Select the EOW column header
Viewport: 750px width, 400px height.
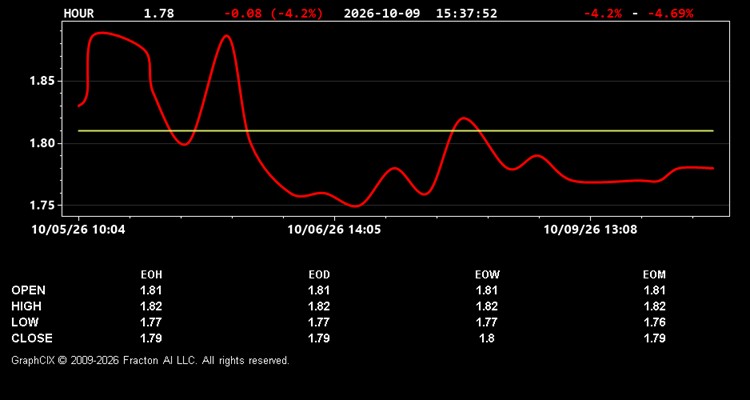click(487, 275)
